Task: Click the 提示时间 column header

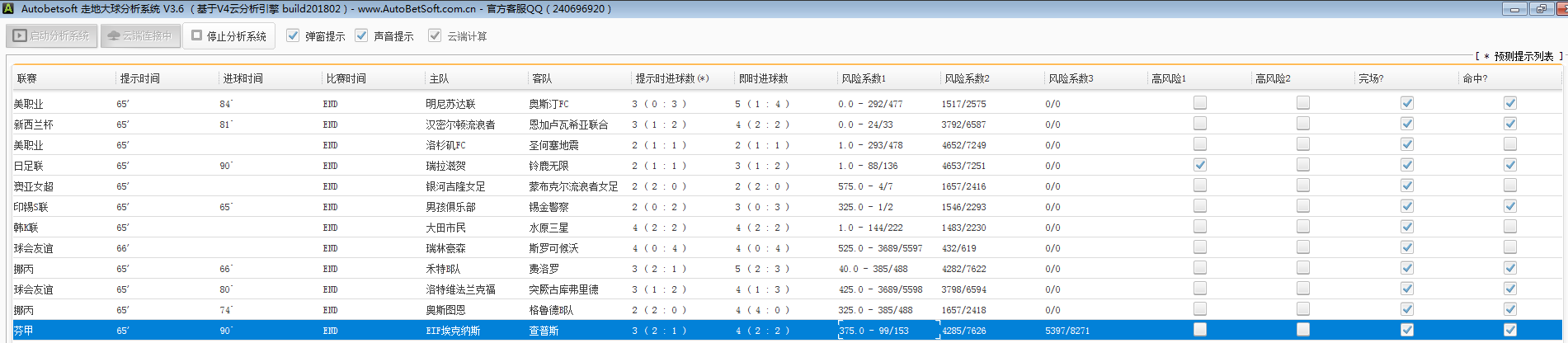Action: [140, 78]
